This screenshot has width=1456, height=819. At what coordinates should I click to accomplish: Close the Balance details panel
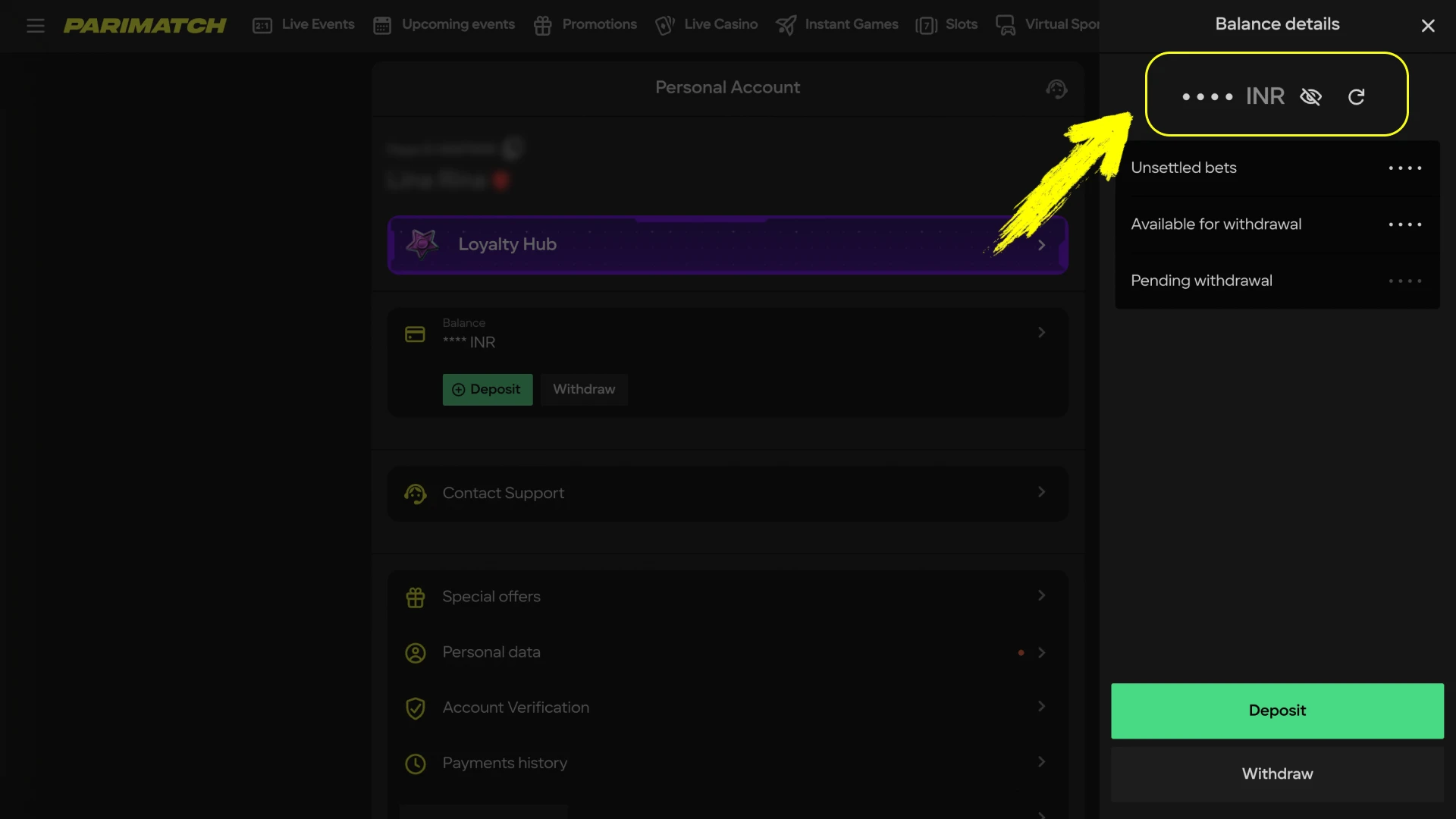point(1427,26)
